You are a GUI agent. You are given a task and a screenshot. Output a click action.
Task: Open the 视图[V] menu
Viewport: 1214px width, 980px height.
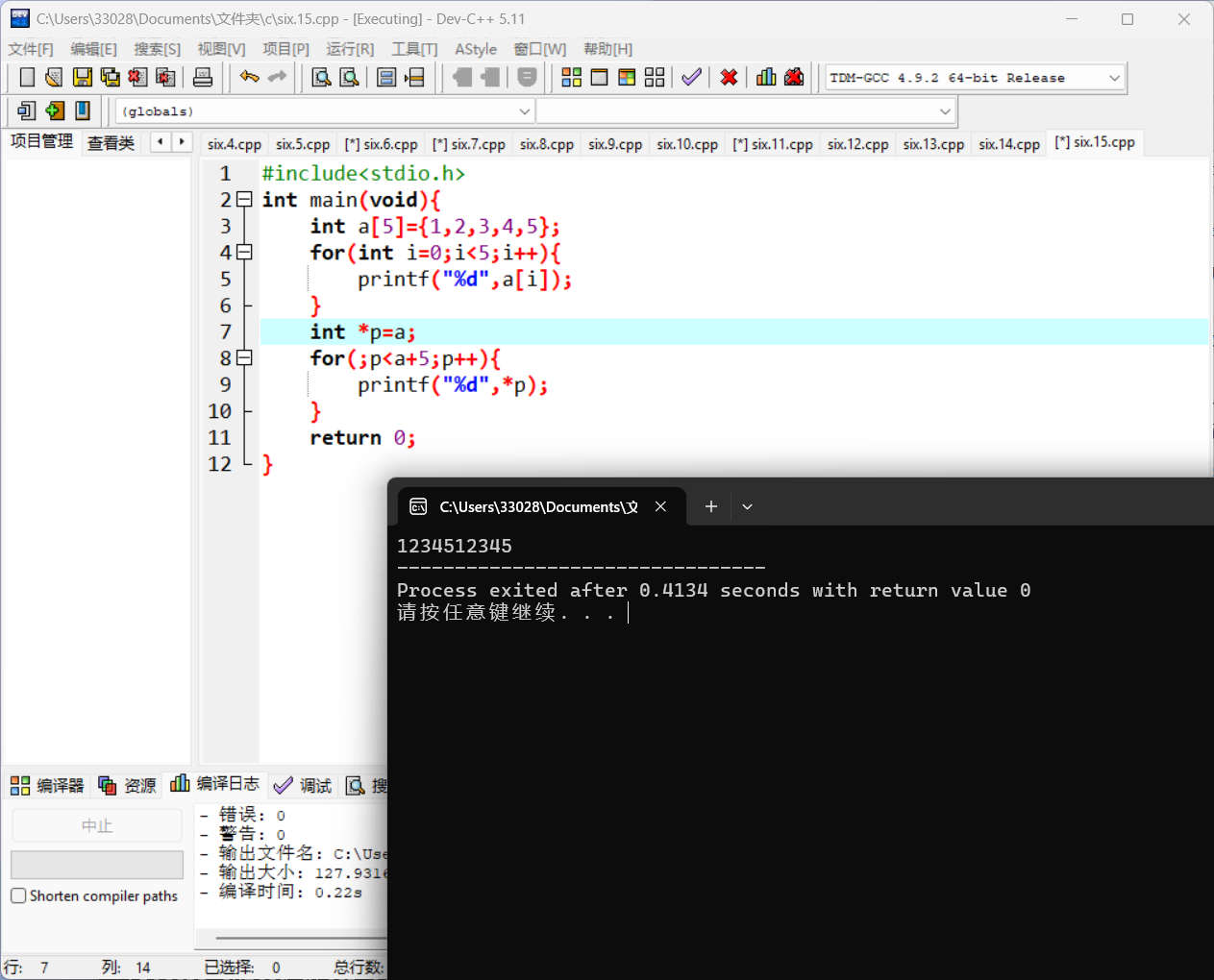point(221,49)
